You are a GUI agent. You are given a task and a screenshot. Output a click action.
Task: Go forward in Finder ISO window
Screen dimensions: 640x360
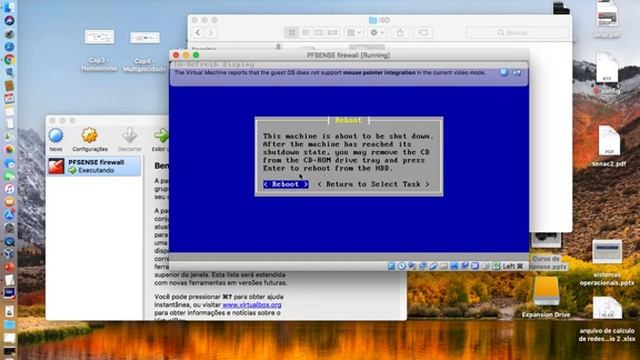click(x=211, y=33)
